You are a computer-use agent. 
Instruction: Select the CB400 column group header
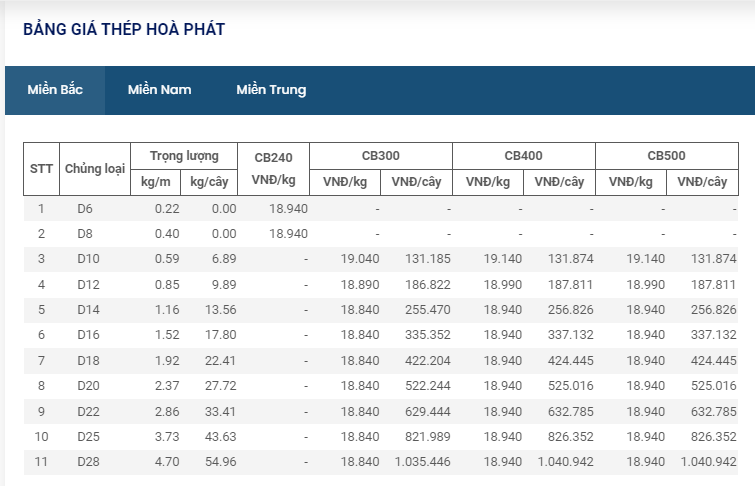point(523,156)
